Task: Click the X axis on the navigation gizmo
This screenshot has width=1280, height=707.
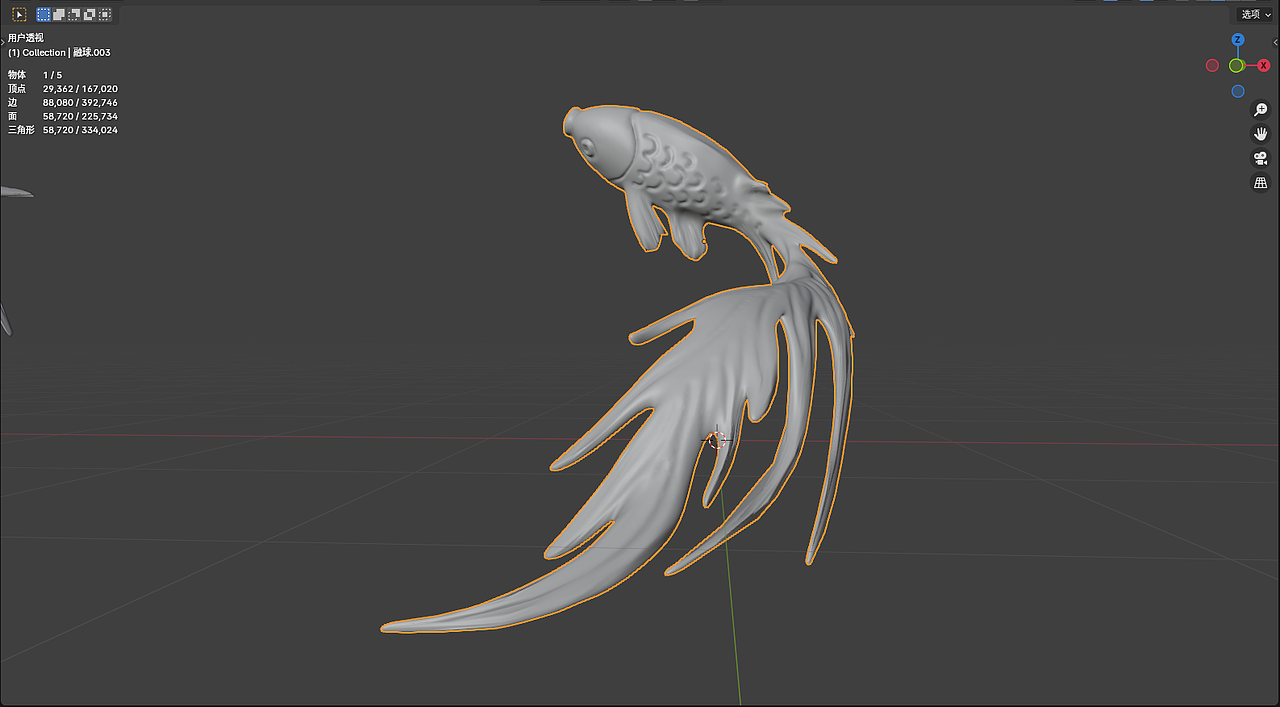Action: tap(1263, 65)
